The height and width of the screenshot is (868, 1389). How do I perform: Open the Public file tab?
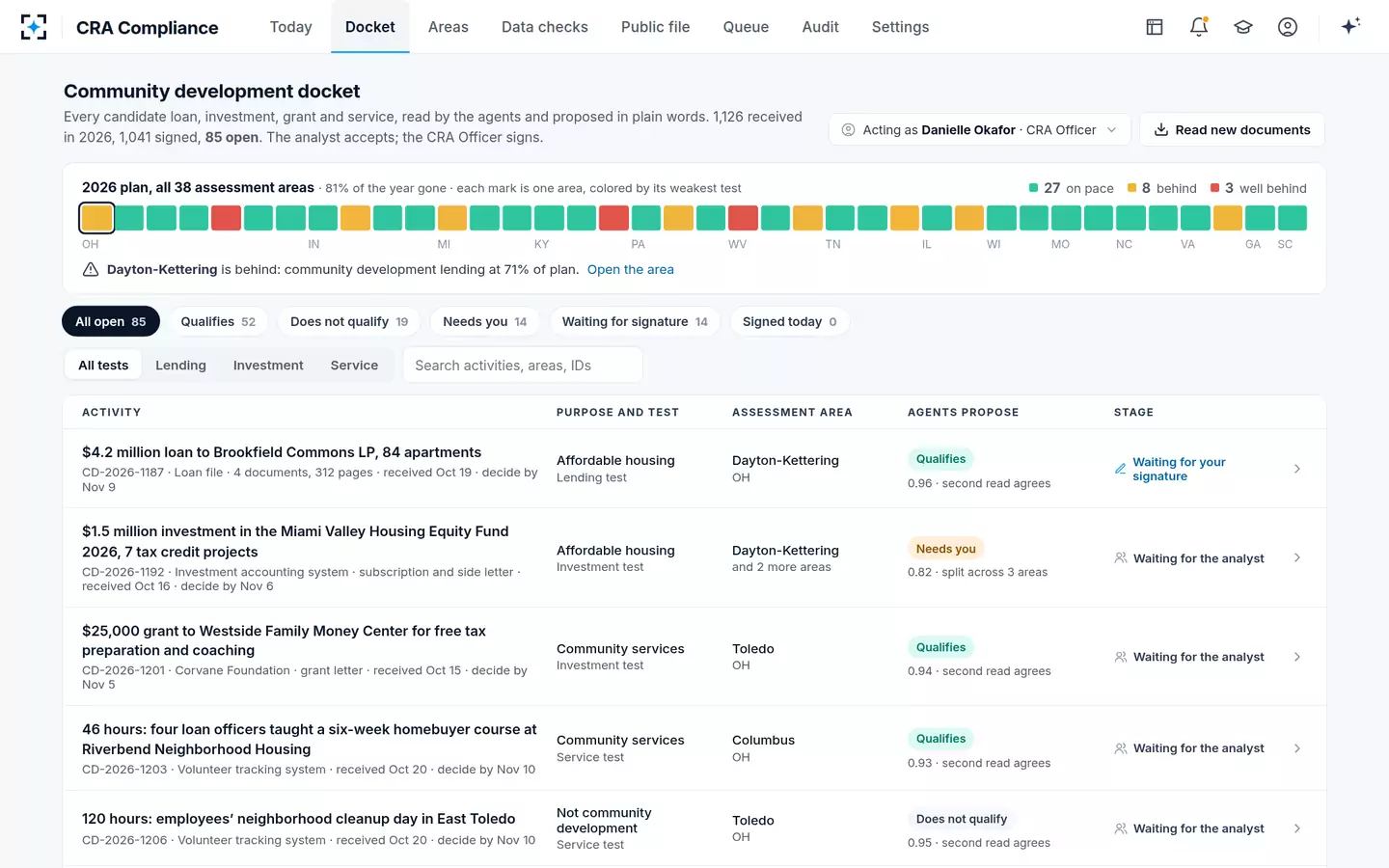tap(656, 27)
